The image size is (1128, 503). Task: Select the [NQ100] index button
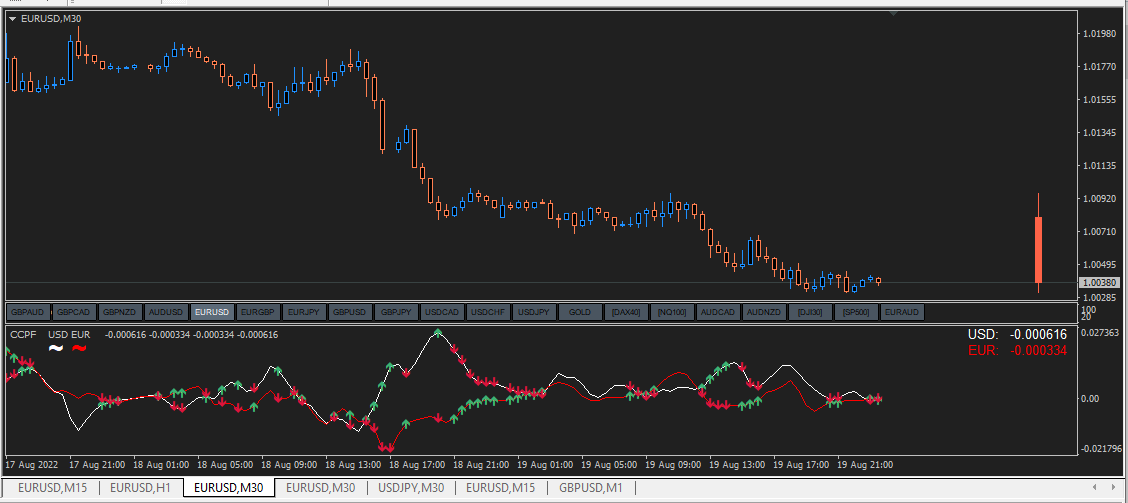pos(673,312)
